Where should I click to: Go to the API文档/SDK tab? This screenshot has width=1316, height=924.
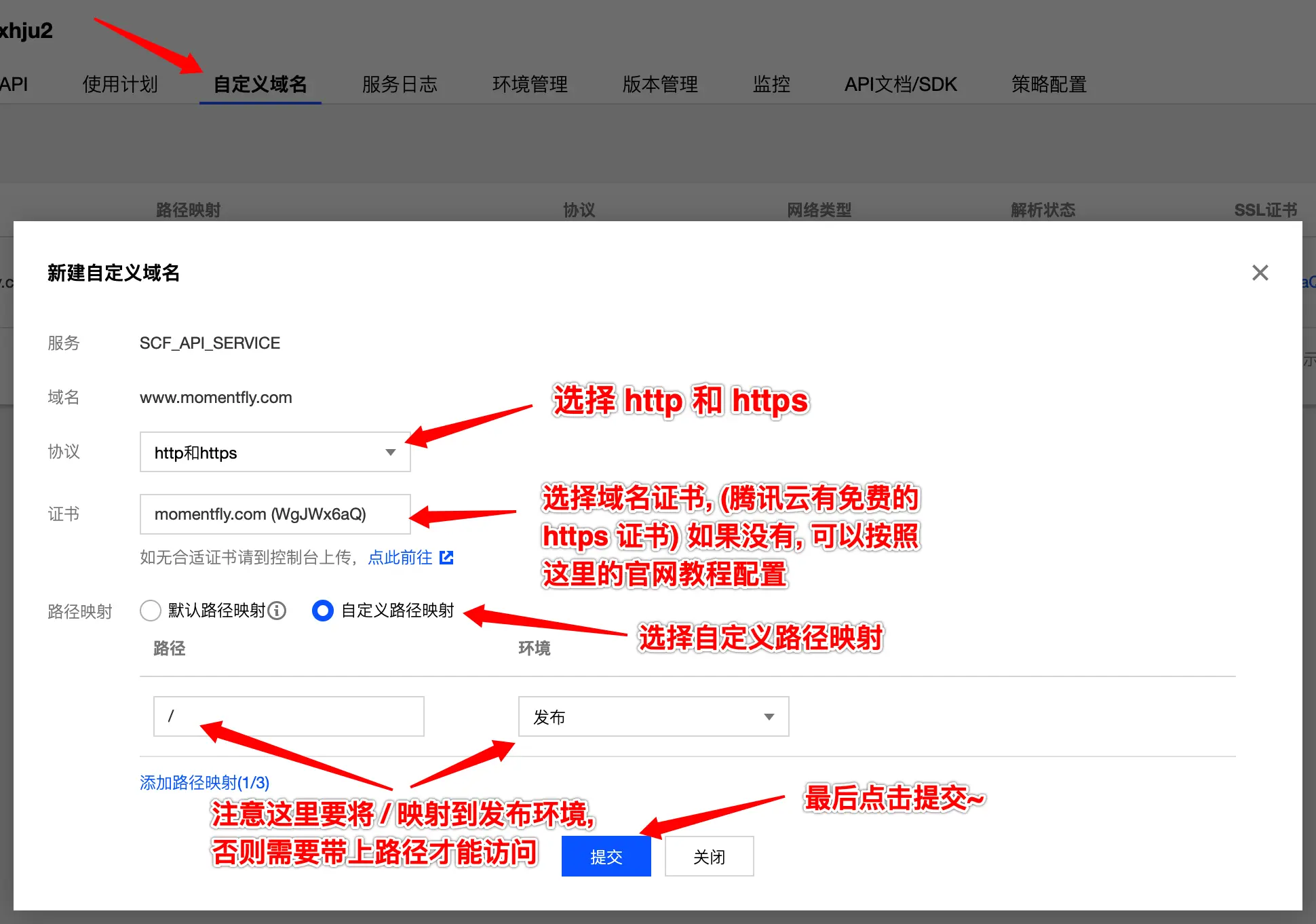[x=900, y=84]
